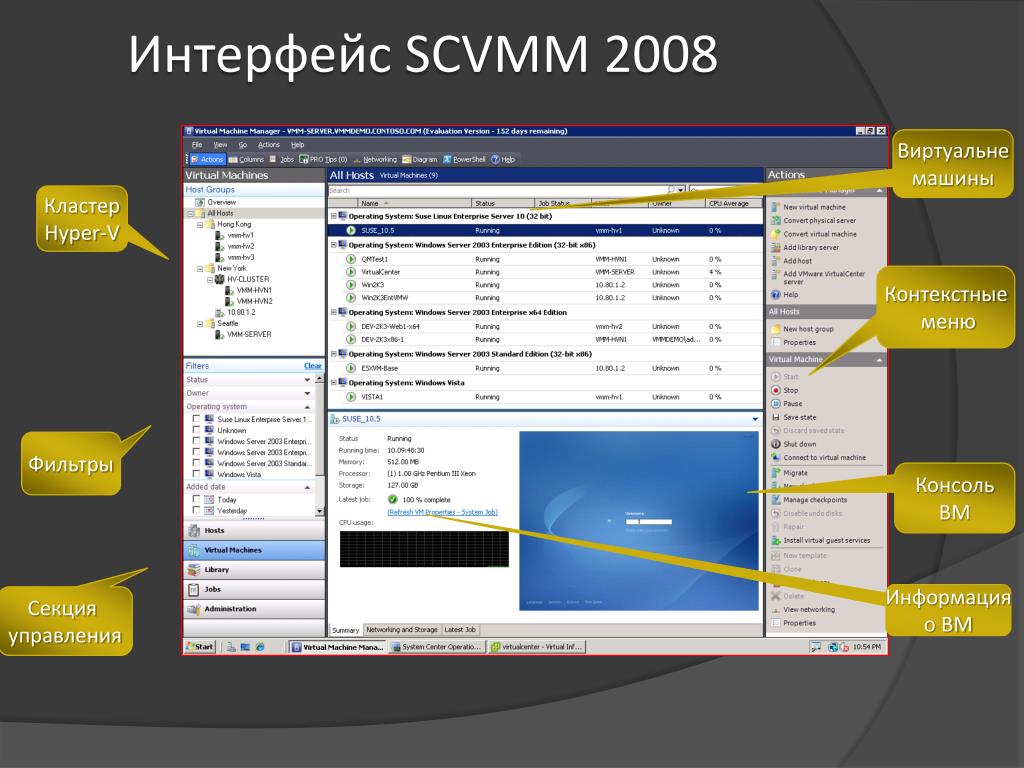Open the Windows Start menu
Viewport: 1024px width, 768px height.
[200, 647]
